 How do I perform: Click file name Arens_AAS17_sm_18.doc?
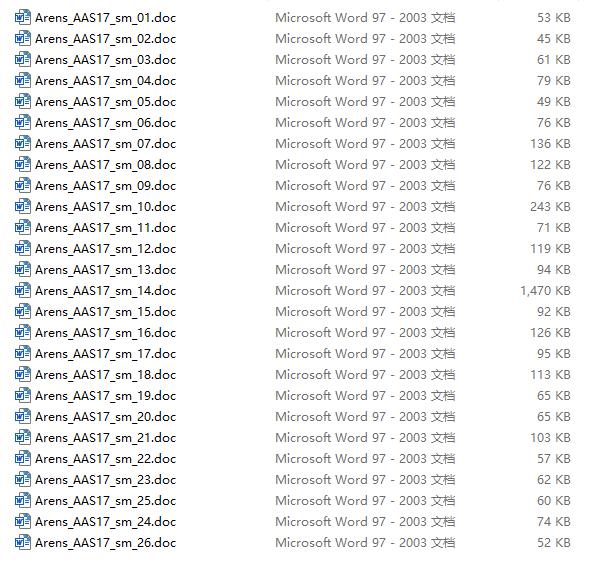[x=105, y=375]
